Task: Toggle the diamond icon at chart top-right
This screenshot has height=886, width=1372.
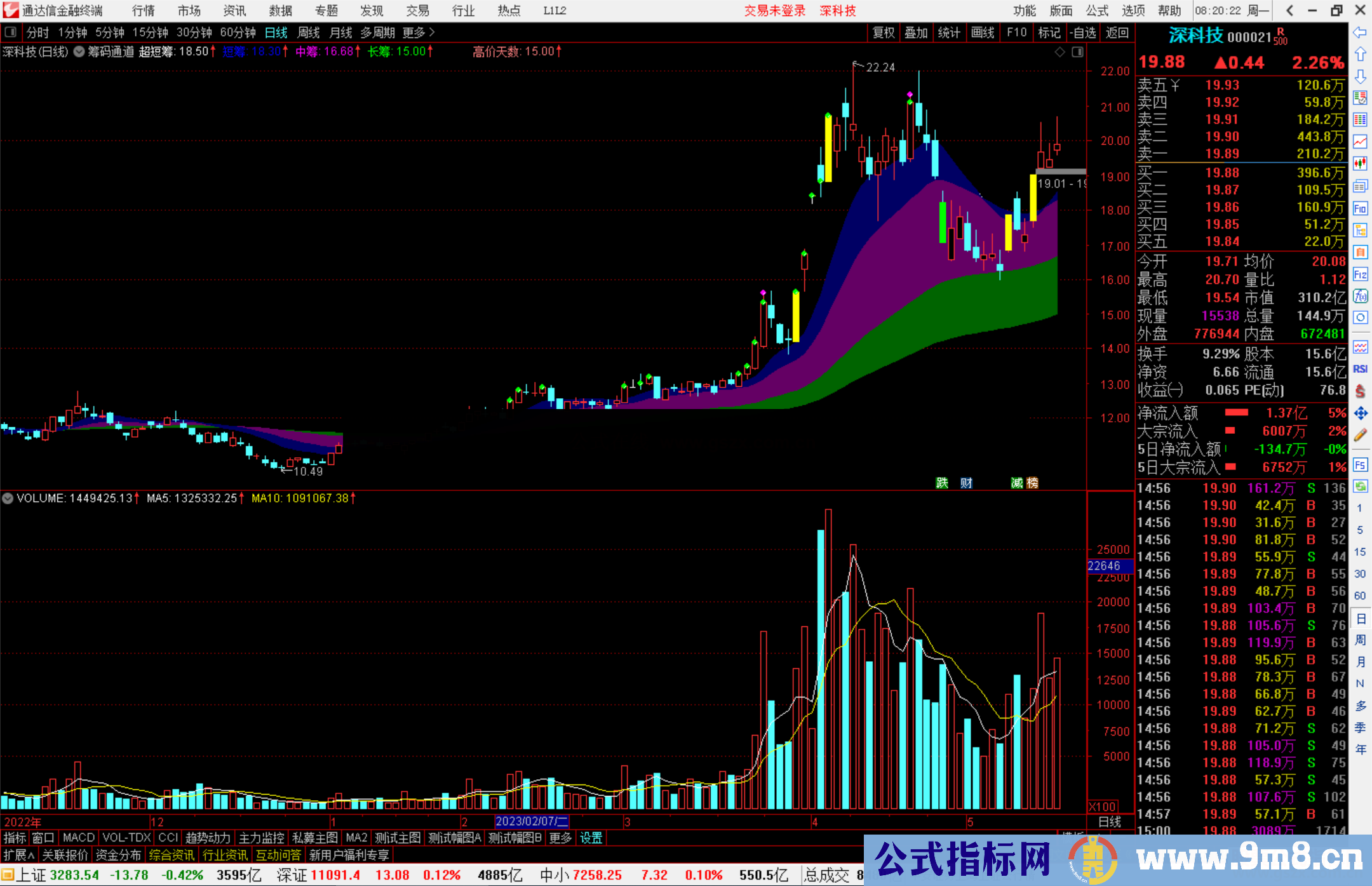Action: [1059, 52]
